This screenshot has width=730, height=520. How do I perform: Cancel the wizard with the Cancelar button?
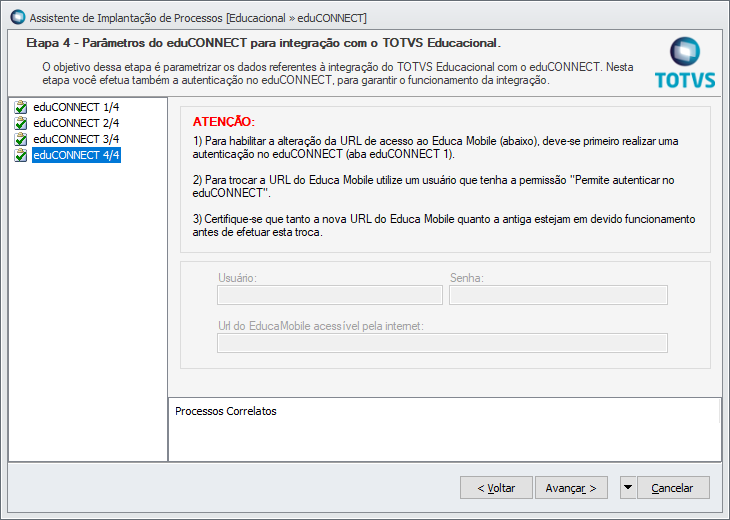(x=673, y=487)
